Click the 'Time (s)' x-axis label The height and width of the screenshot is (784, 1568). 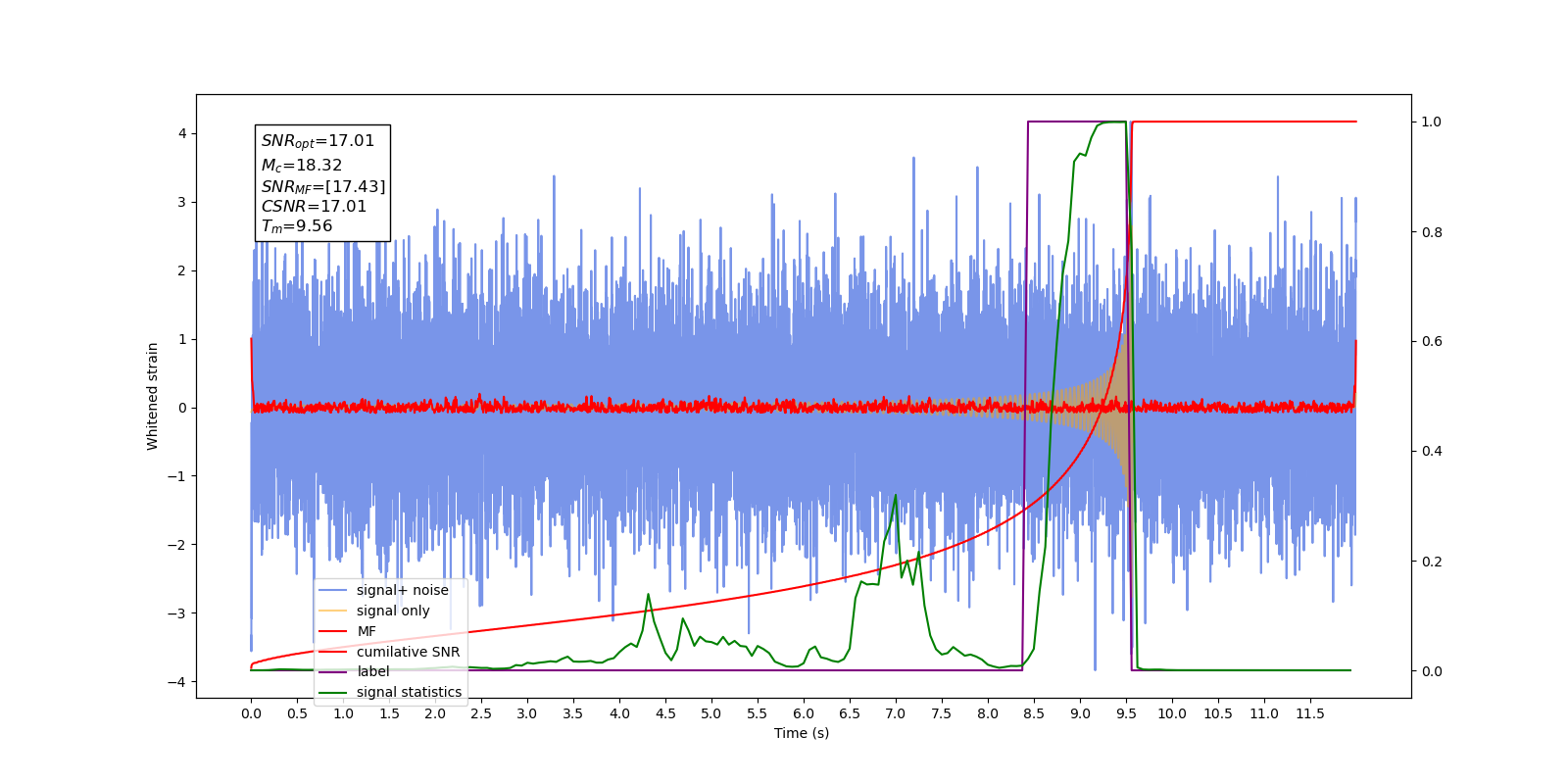pos(802,733)
